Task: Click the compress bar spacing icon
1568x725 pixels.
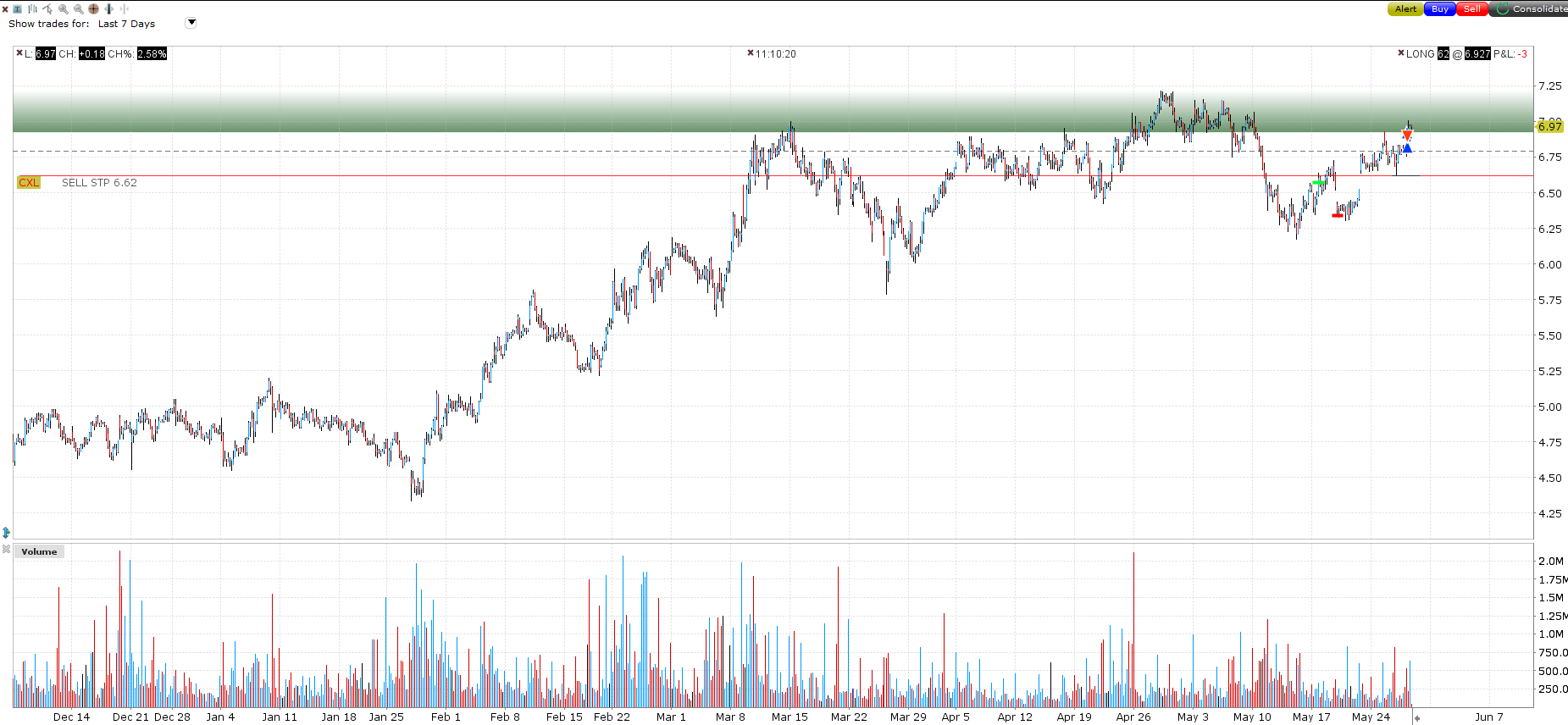Action: [x=125, y=8]
